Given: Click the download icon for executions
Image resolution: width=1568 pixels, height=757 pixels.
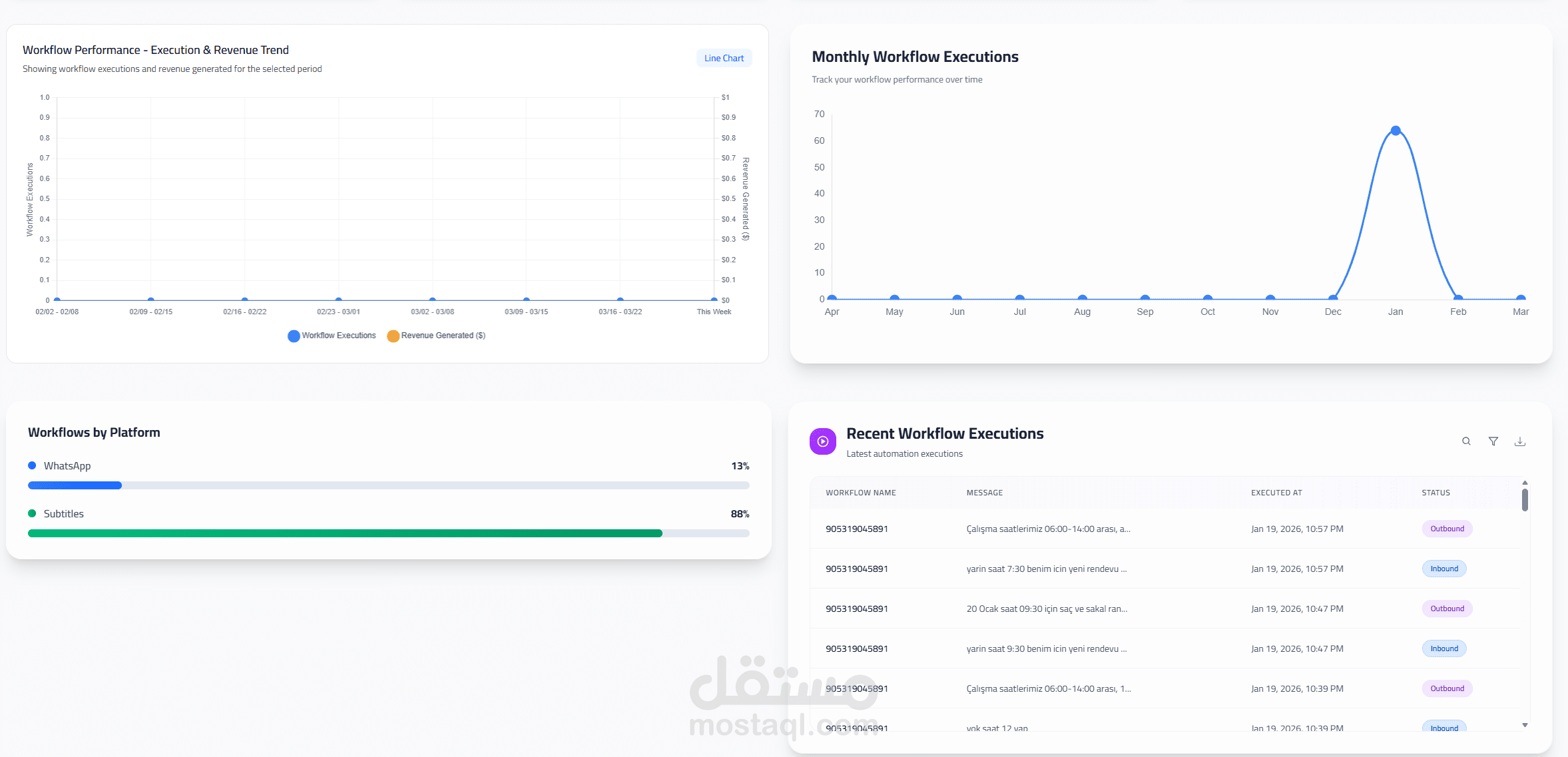Looking at the screenshot, I should (x=1520, y=441).
